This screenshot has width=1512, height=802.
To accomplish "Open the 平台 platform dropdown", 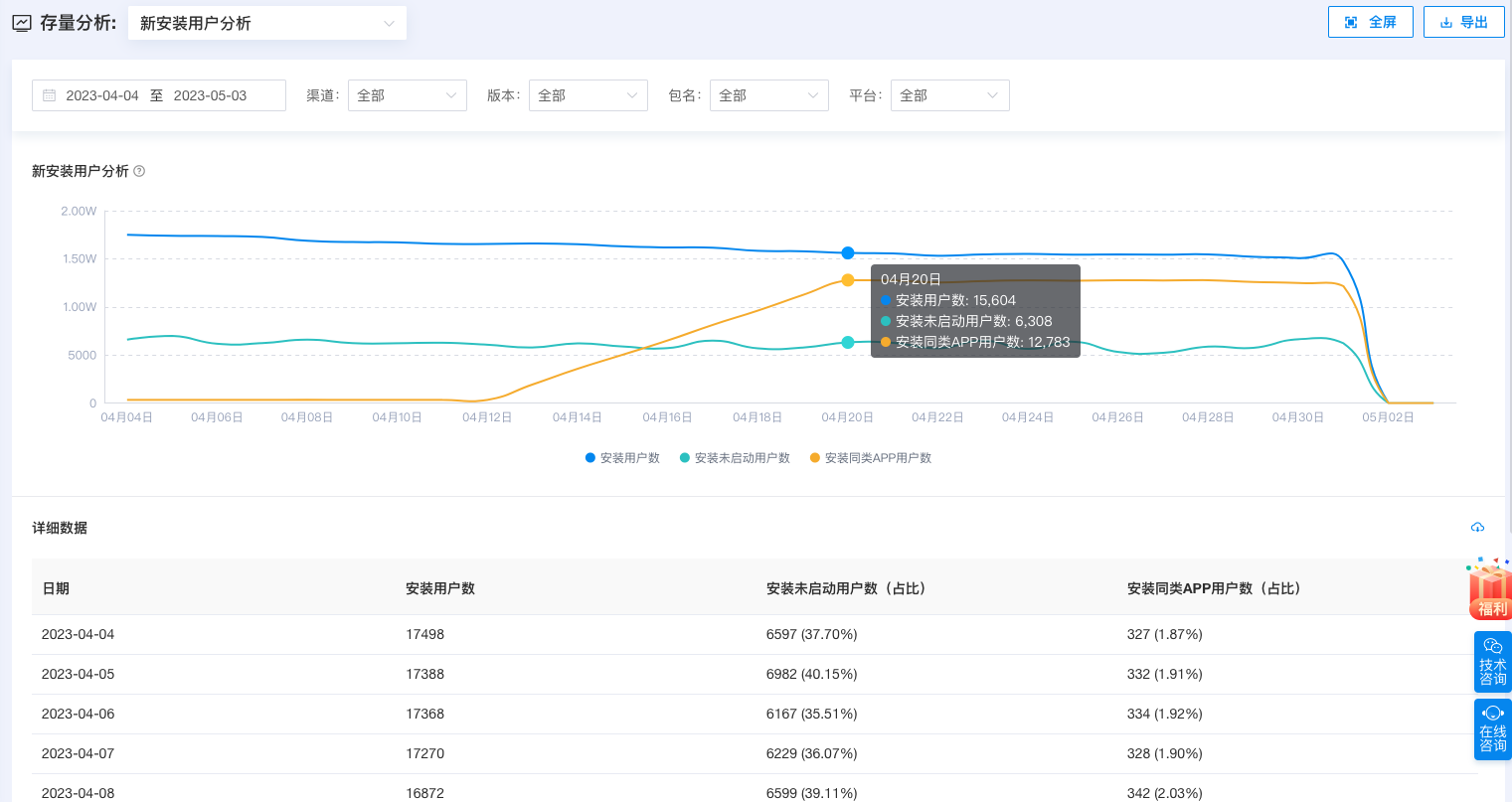I will tap(950, 95).
